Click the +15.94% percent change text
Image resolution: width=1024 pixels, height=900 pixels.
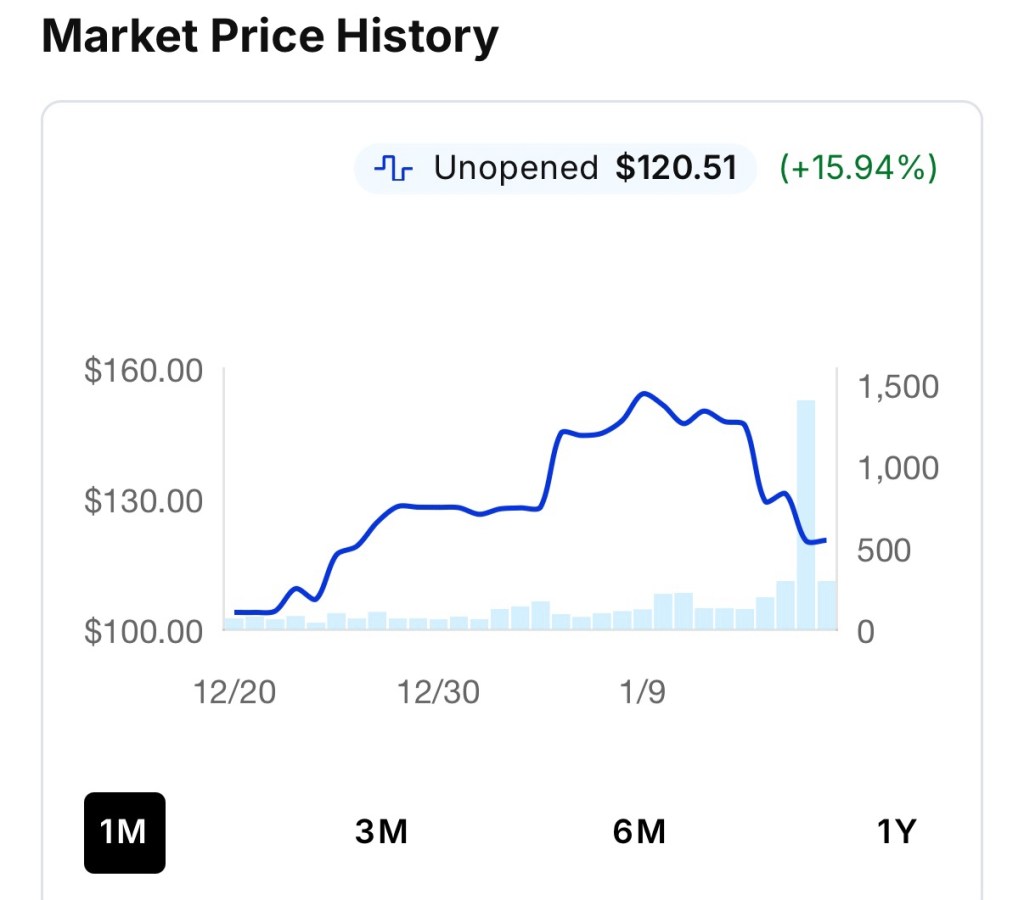pos(858,168)
